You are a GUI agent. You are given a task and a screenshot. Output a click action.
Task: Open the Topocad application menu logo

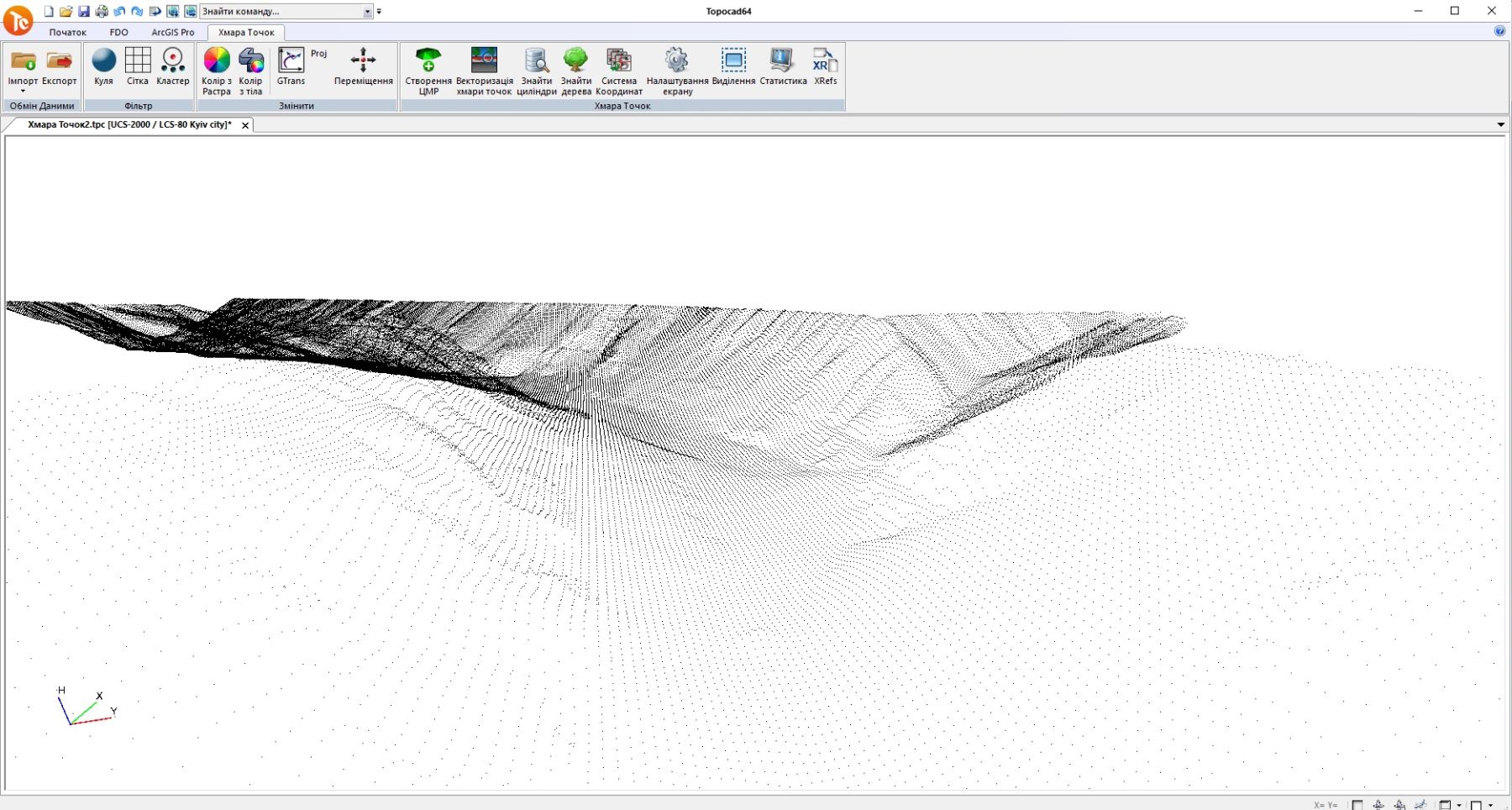click(18, 20)
